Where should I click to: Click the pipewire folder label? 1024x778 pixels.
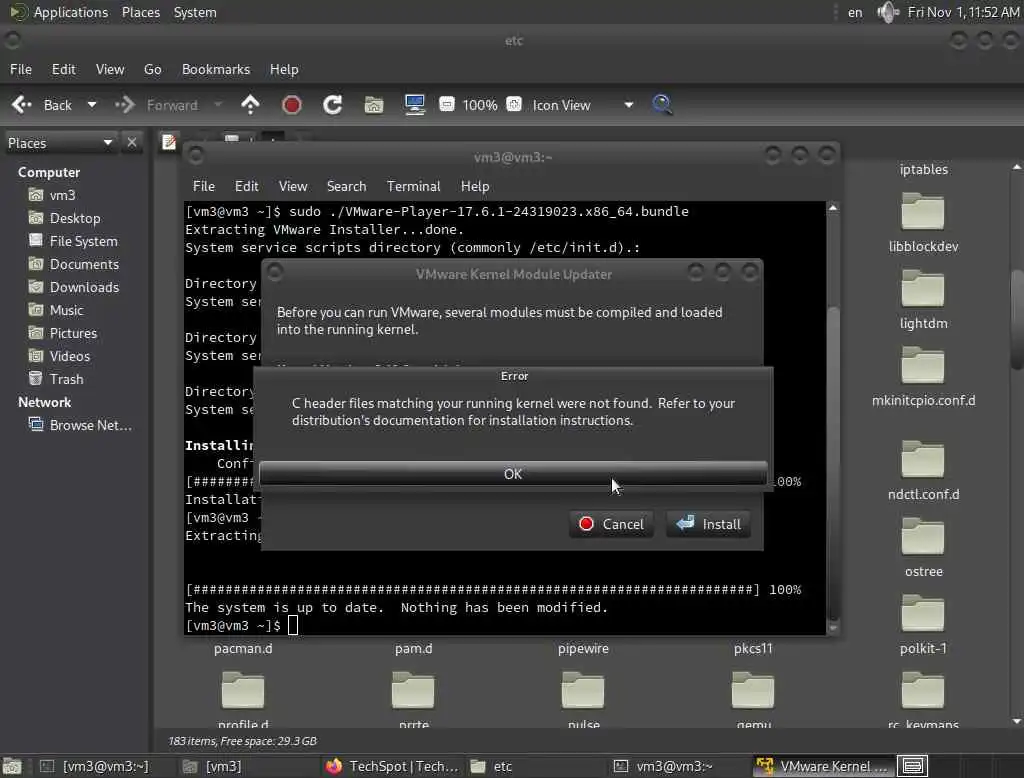coord(583,649)
